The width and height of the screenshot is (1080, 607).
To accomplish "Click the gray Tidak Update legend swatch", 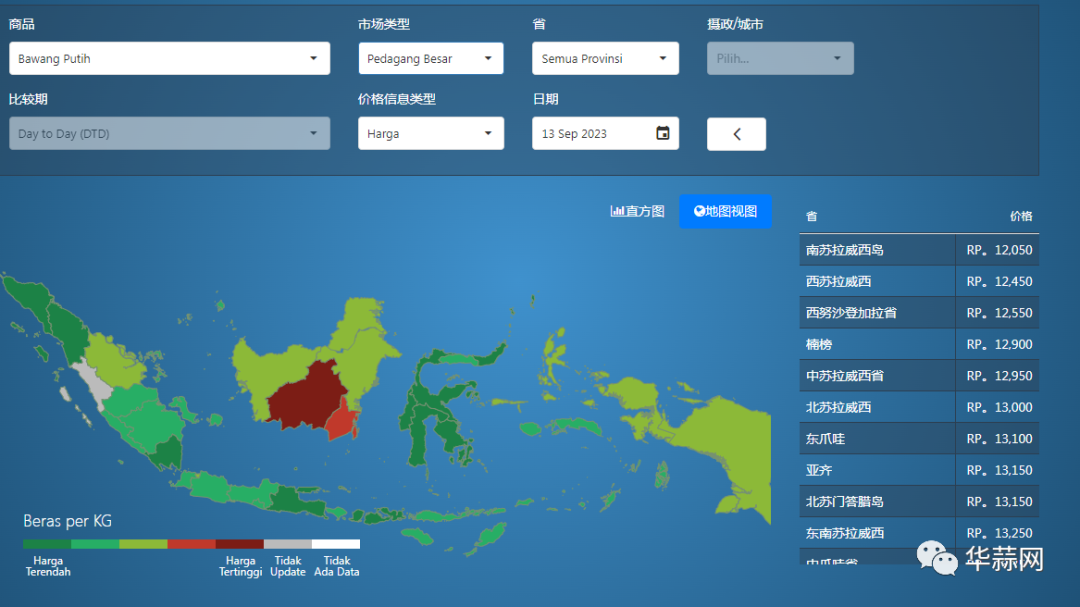I will tap(288, 544).
